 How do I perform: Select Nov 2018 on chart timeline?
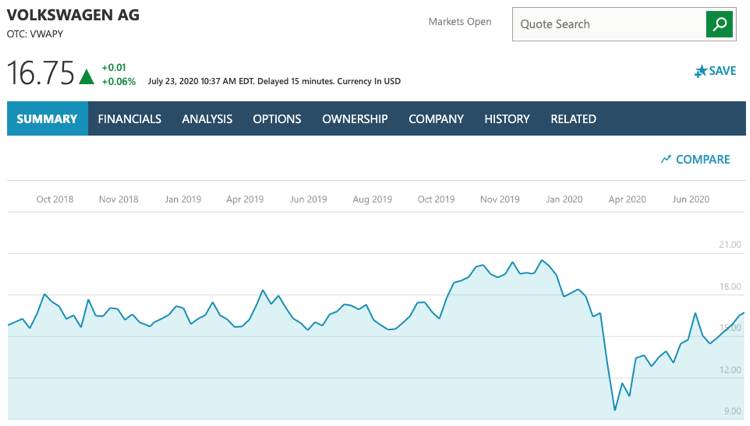(x=119, y=199)
